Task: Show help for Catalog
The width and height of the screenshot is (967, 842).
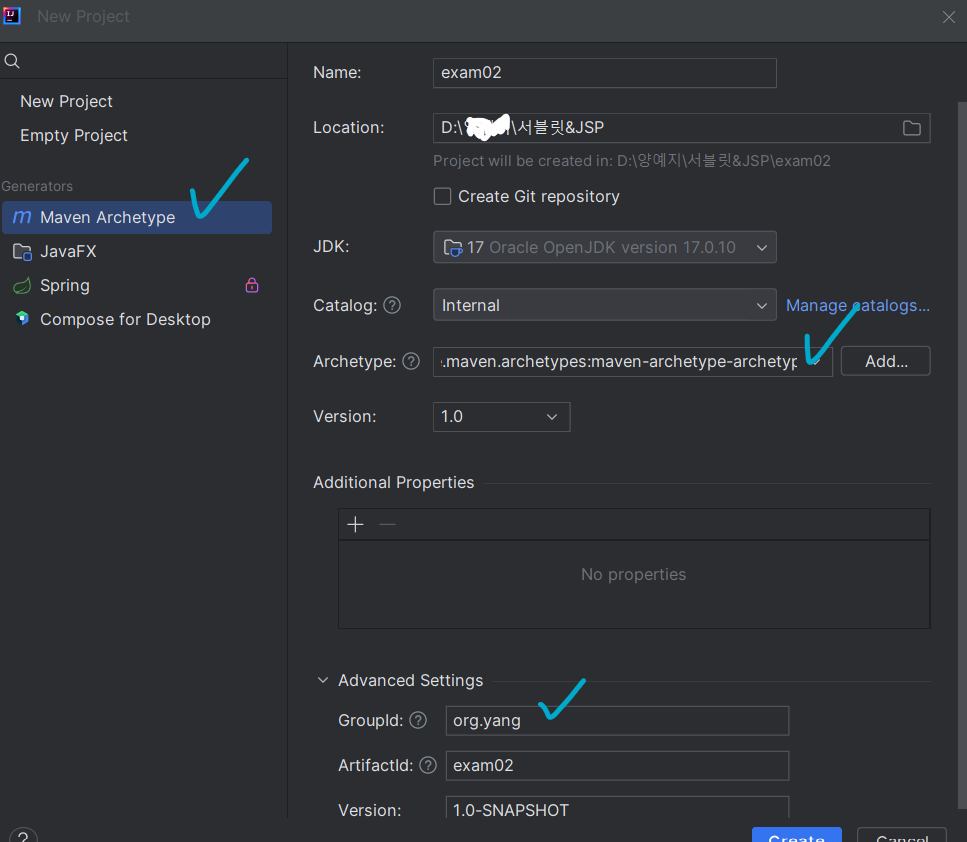Action: [x=392, y=305]
